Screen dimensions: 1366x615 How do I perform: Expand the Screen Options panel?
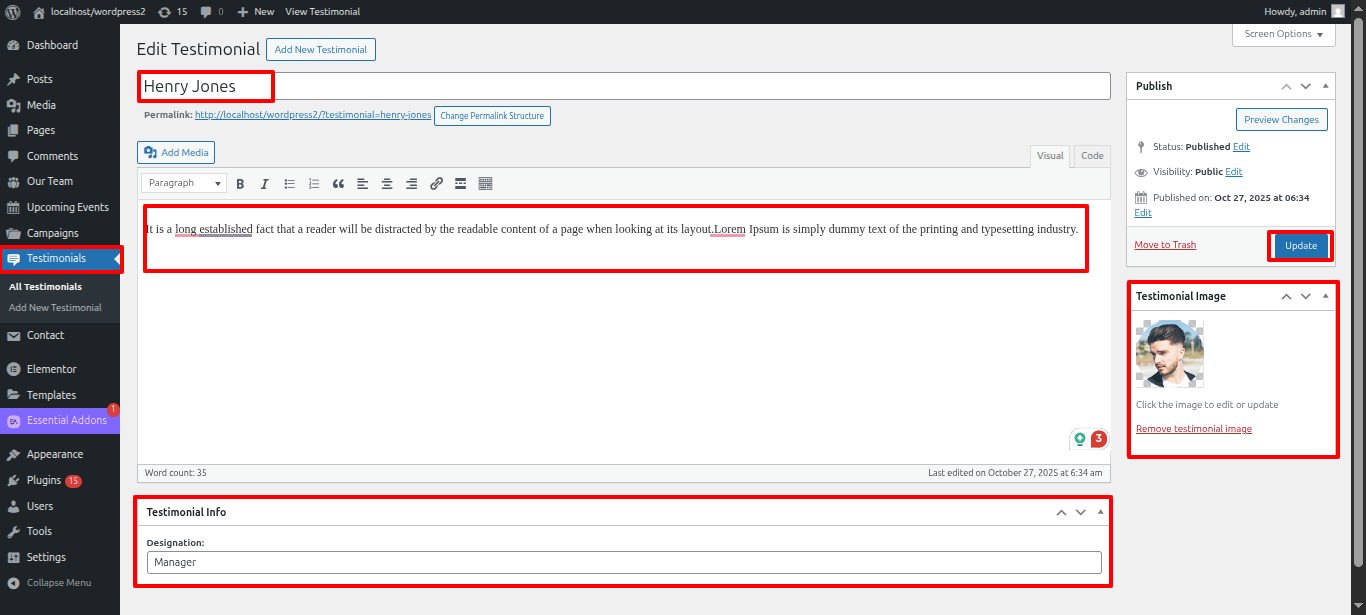point(1284,34)
